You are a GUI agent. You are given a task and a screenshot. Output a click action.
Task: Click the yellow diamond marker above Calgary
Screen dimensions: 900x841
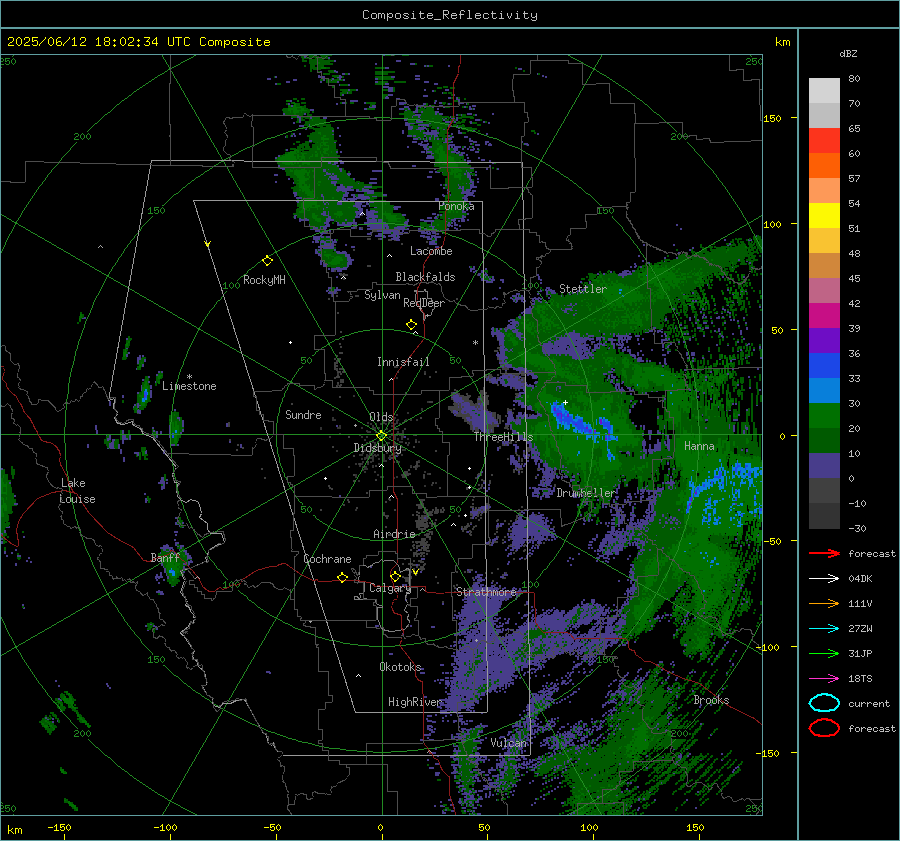(395, 576)
